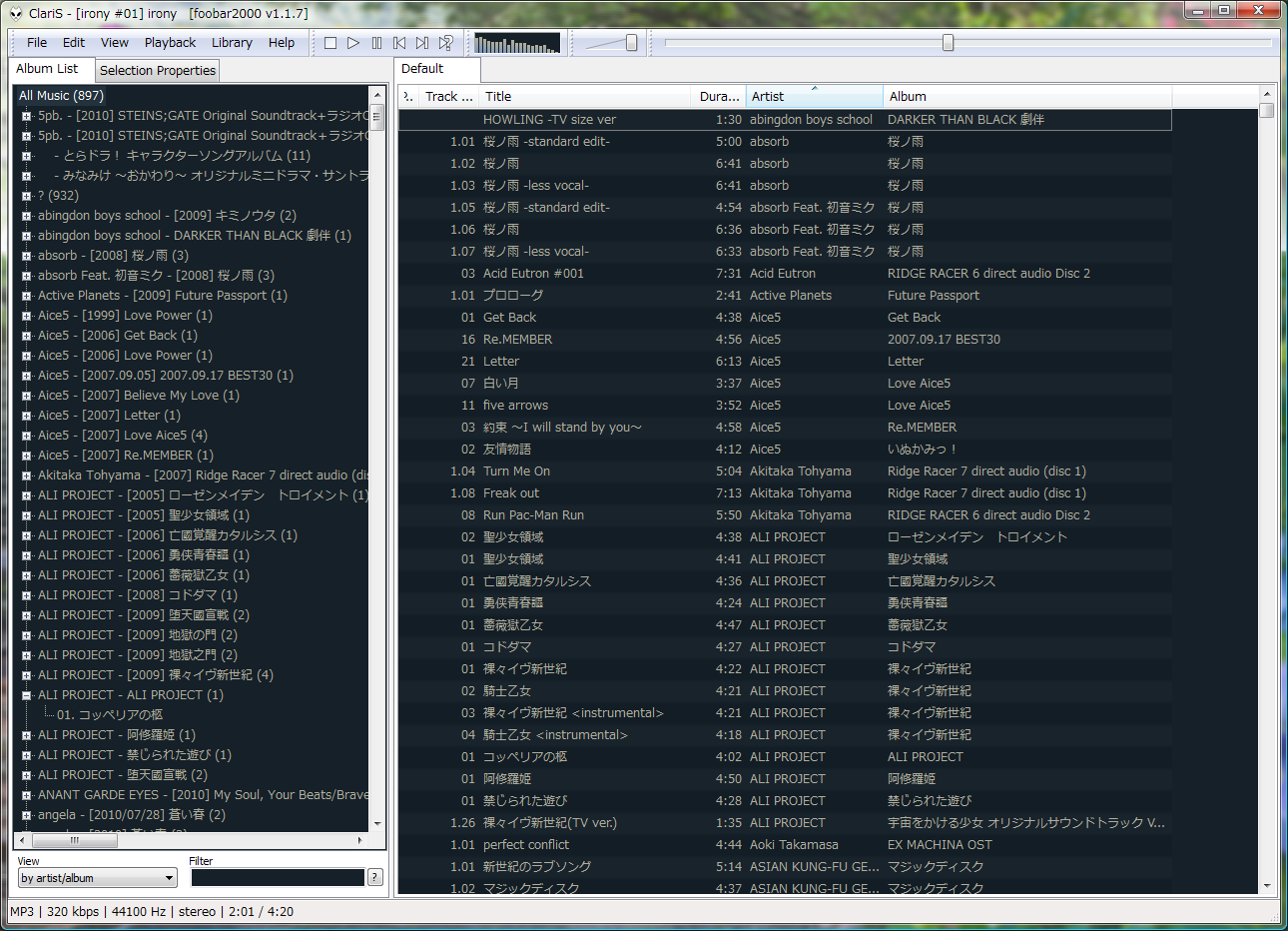Click the filter help '?' button

pos(375,877)
